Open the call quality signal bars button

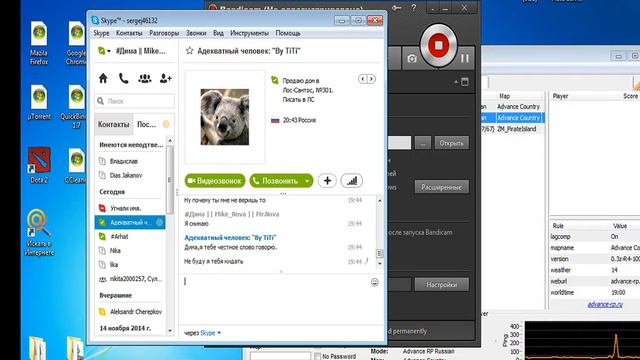pyautogui.click(x=351, y=181)
